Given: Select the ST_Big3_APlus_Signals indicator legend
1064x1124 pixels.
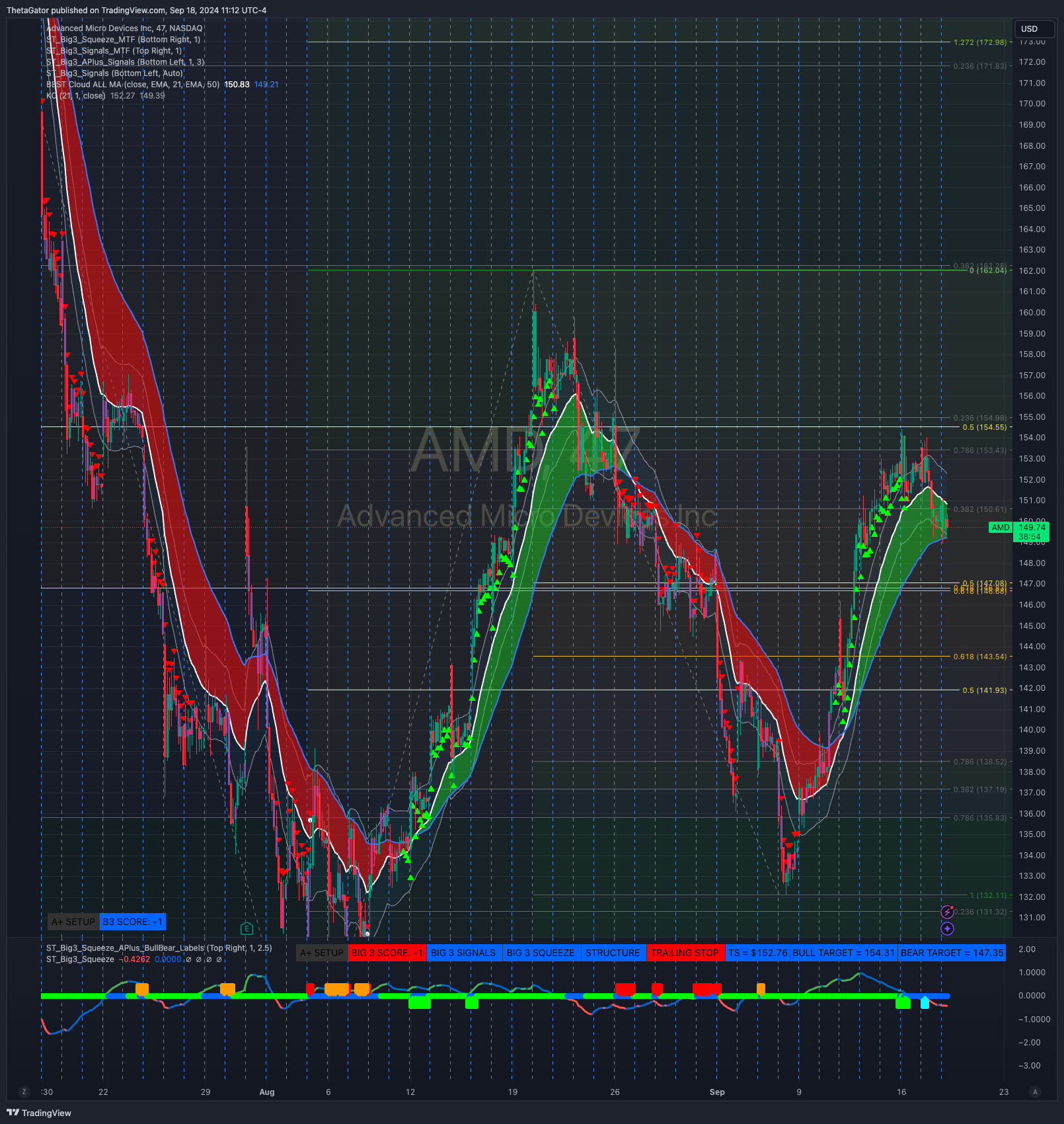Looking at the screenshot, I should coord(125,62).
